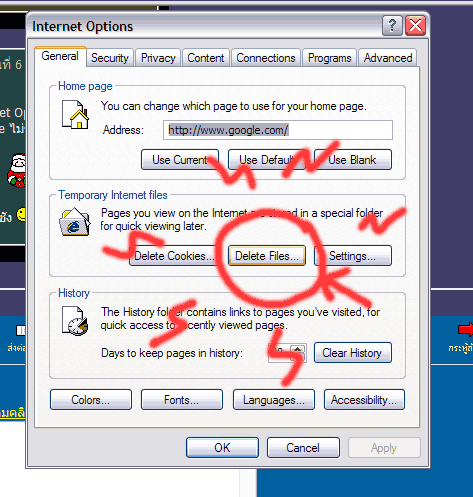This screenshot has width=473, height=497.
Task: Click the help question mark button
Action: click(x=392, y=26)
